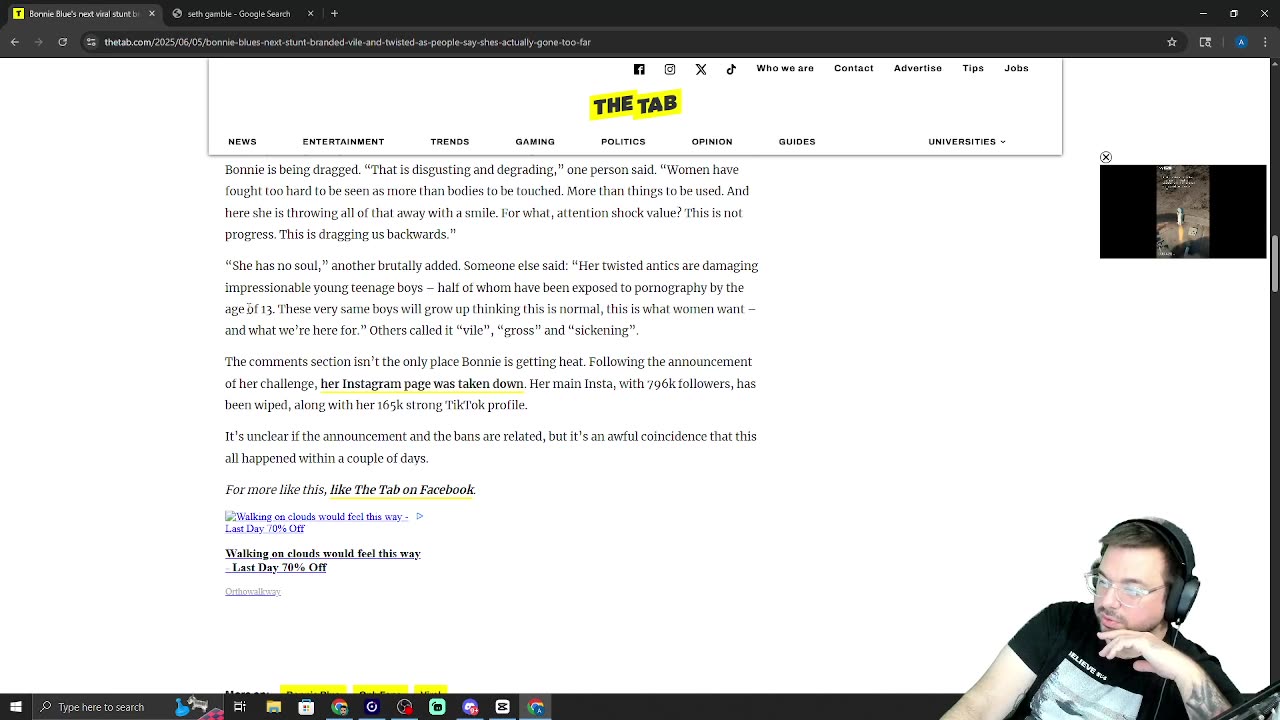The height and width of the screenshot is (720, 1280).
Task: View site information icon in address bar
Action: click(91, 42)
